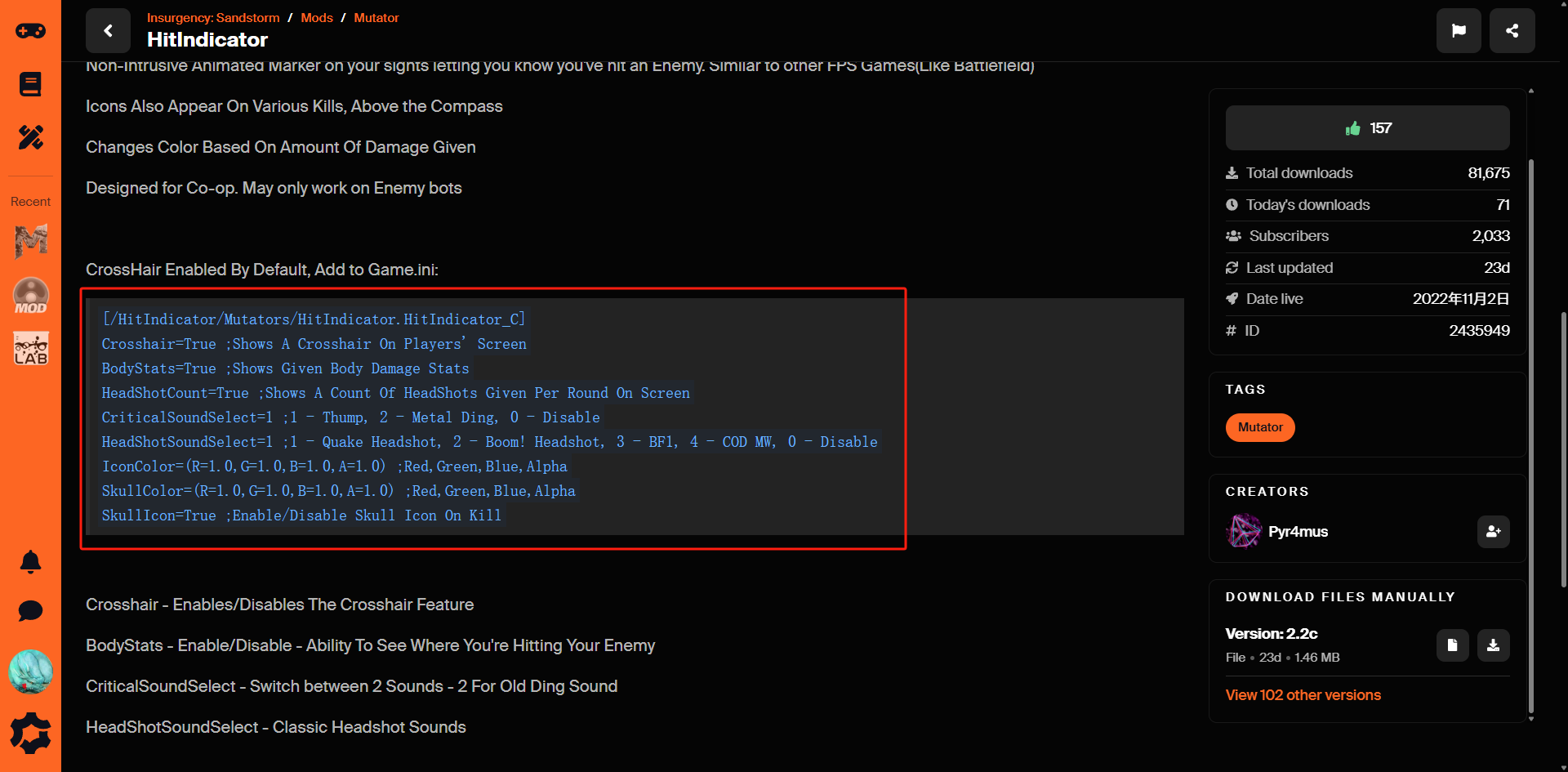This screenshot has height=772, width=1568.
Task: Click Today's downloads 71 value
Action: (1503, 205)
